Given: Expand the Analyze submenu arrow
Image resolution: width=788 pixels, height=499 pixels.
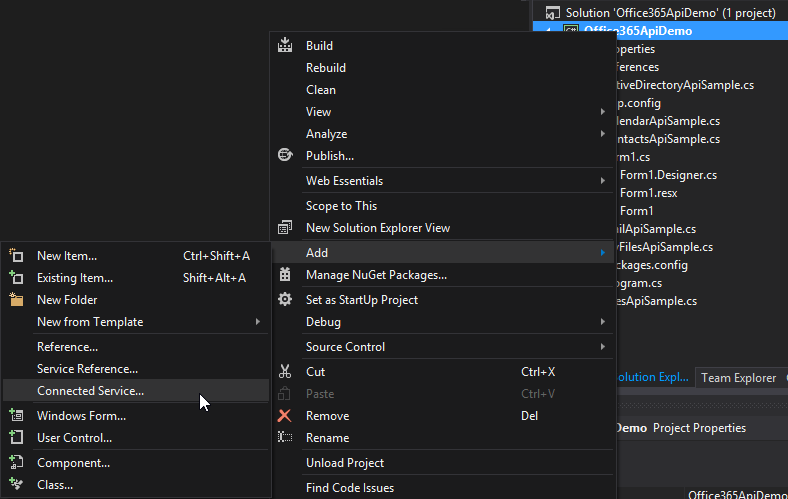Looking at the screenshot, I should pos(602,134).
